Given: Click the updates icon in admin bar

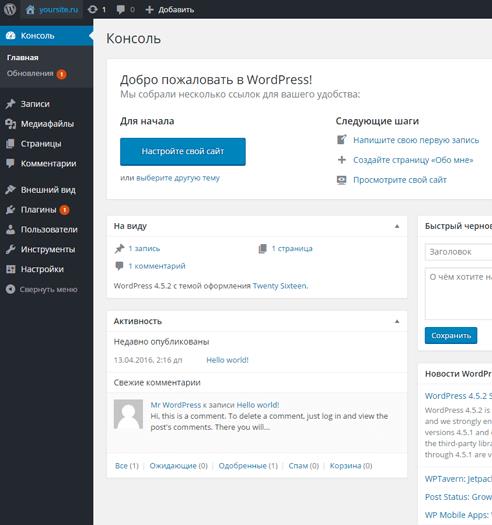Looking at the screenshot, I should 93,9.
